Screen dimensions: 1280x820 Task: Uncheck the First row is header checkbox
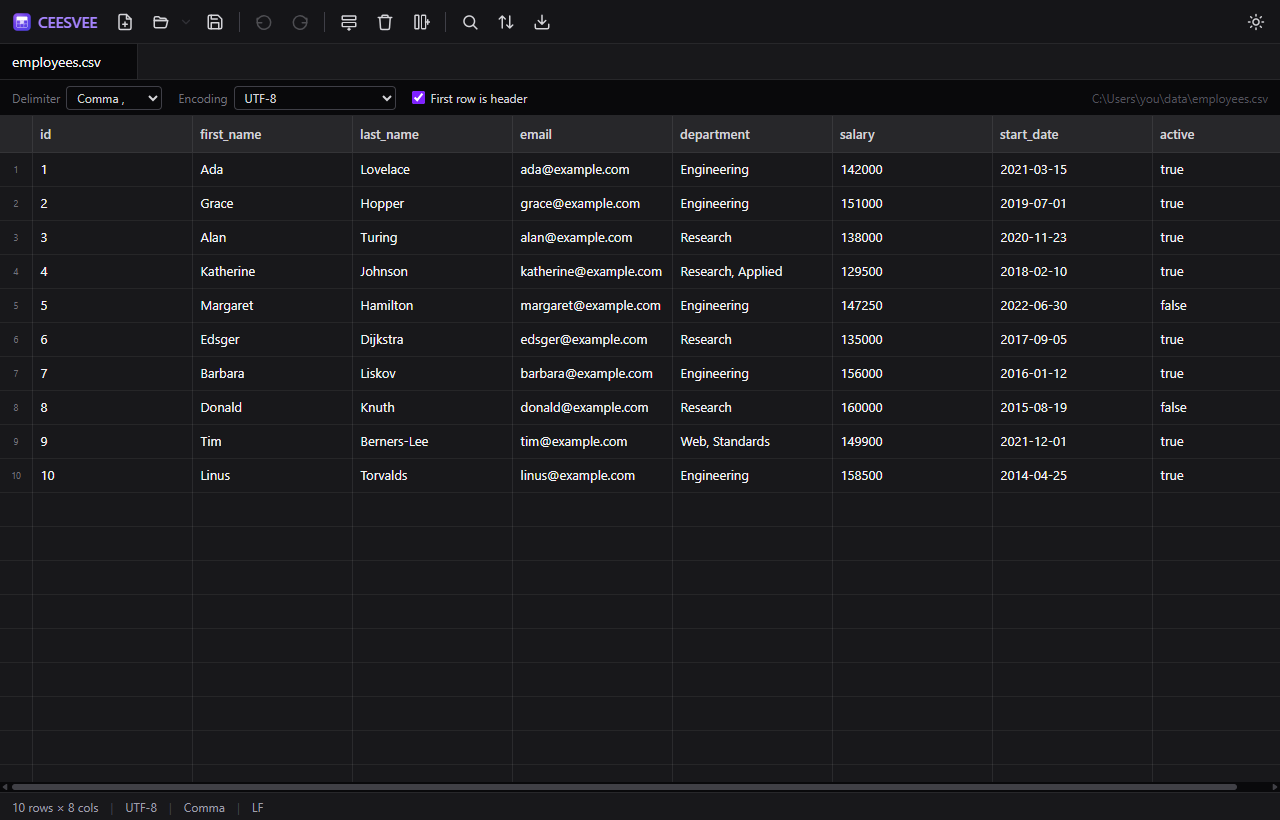coord(419,98)
